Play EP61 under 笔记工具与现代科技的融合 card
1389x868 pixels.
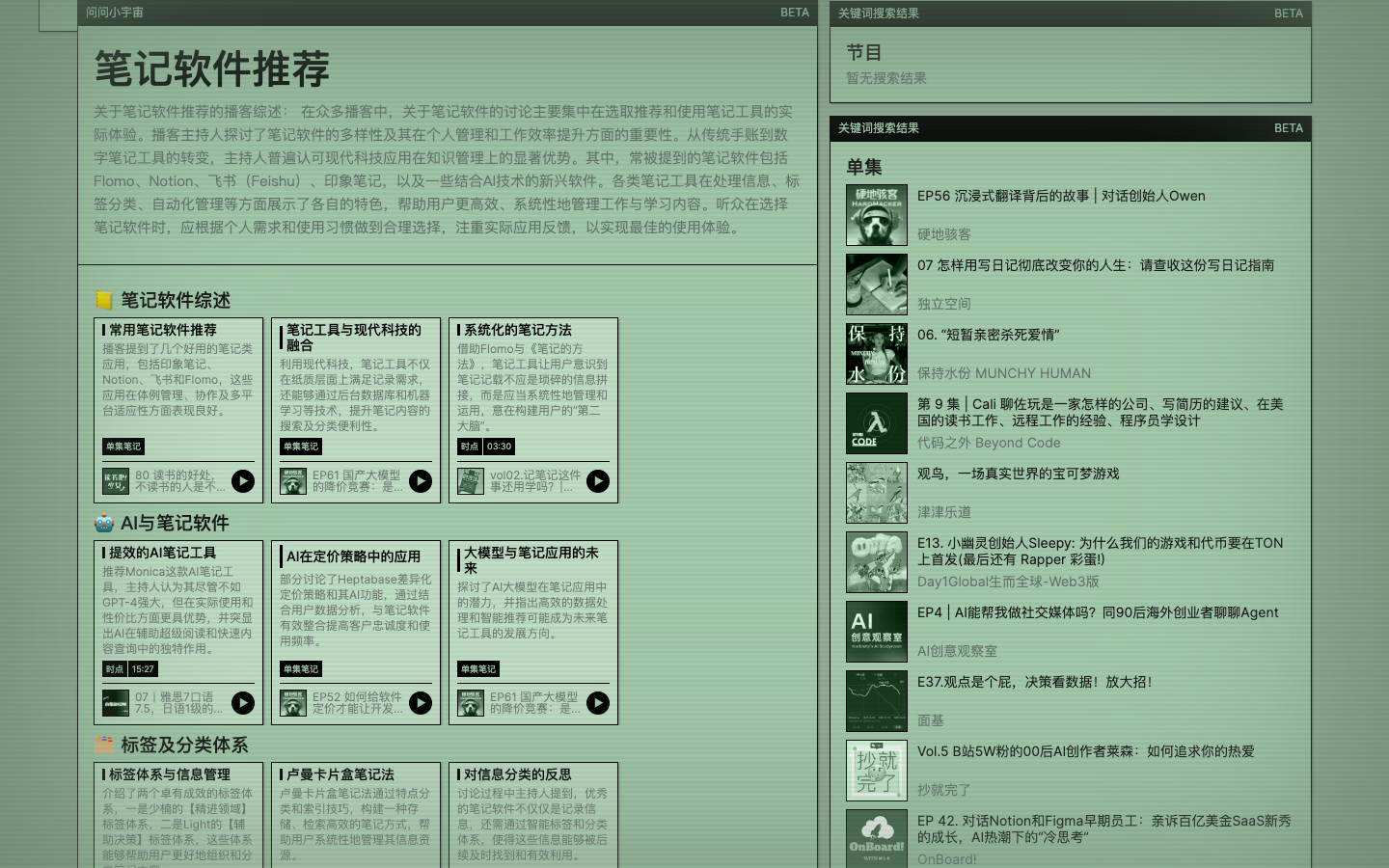click(x=421, y=481)
